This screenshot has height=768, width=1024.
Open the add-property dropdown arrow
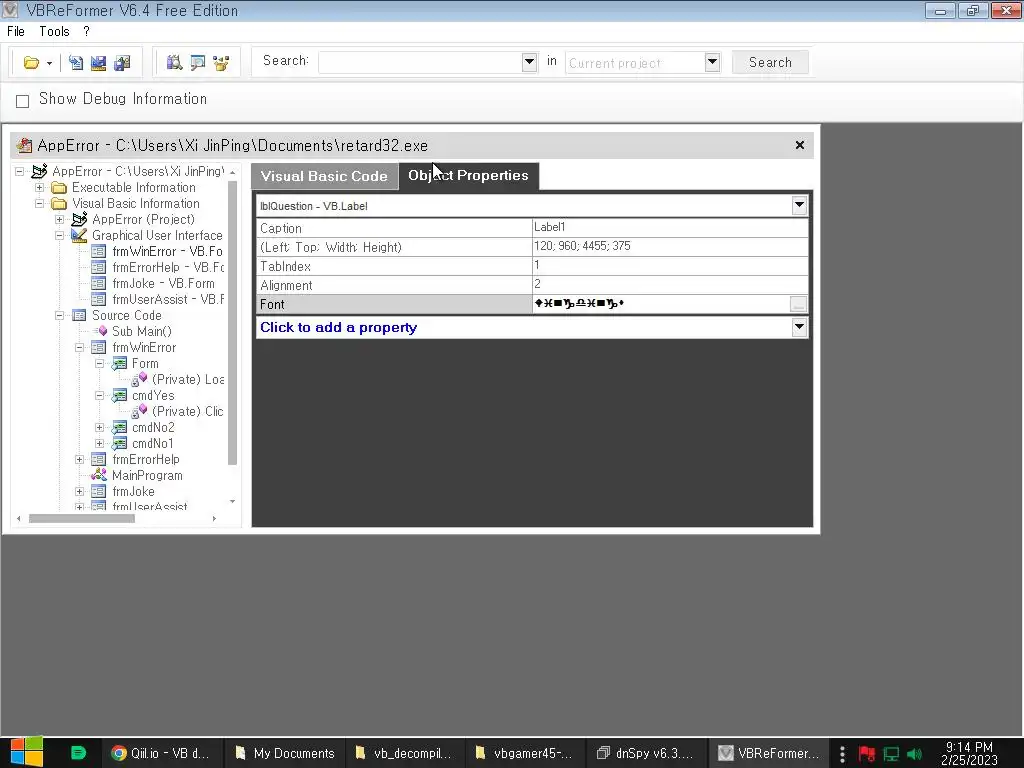799,327
